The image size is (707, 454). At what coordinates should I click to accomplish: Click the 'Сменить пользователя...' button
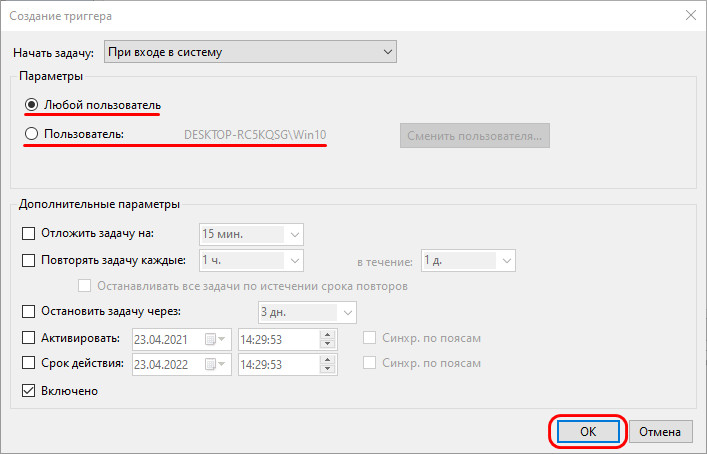tap(475, 136)
